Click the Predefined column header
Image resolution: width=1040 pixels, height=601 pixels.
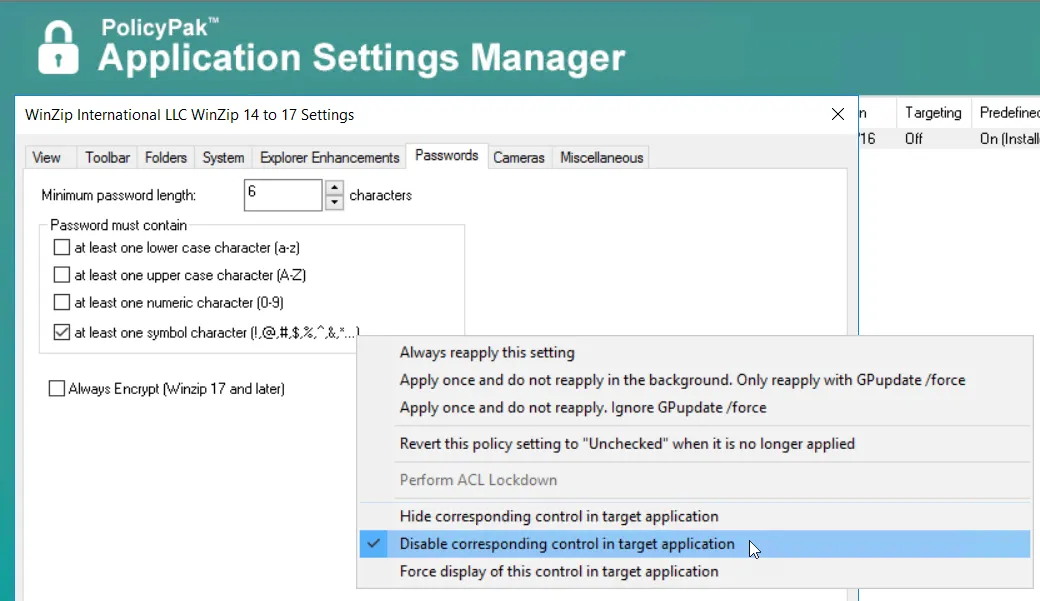pos(1008,113)
